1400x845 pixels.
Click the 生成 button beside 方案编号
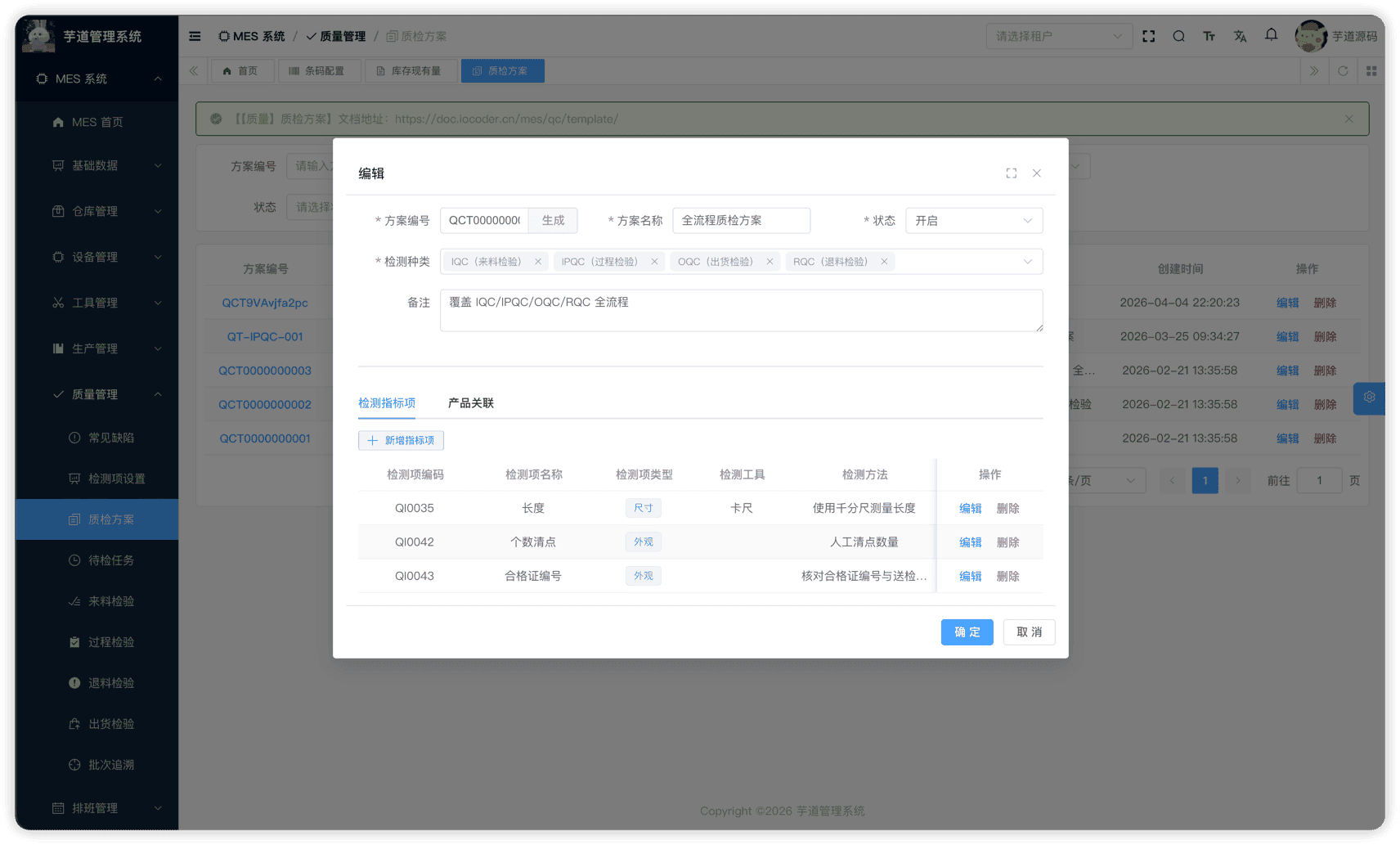tap(553, 220)
